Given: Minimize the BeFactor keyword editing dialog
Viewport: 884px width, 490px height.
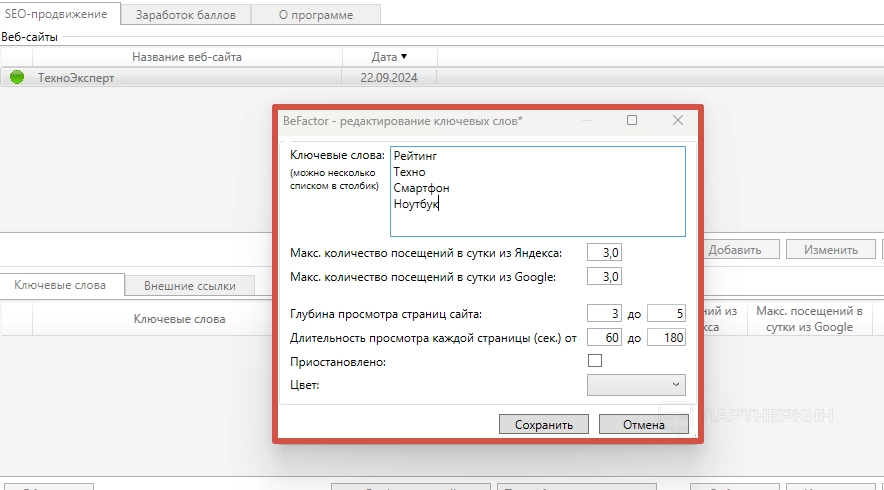Looking at the screenshot, I should 586,120.
